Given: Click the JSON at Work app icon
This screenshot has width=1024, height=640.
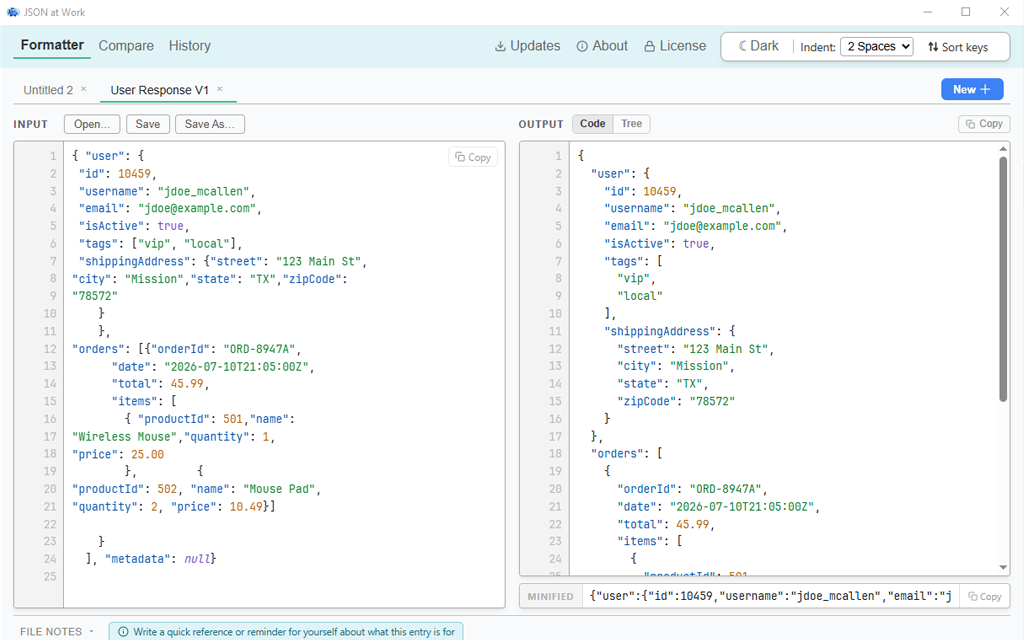Looking at the screenshot, I should tap(12, 12).
